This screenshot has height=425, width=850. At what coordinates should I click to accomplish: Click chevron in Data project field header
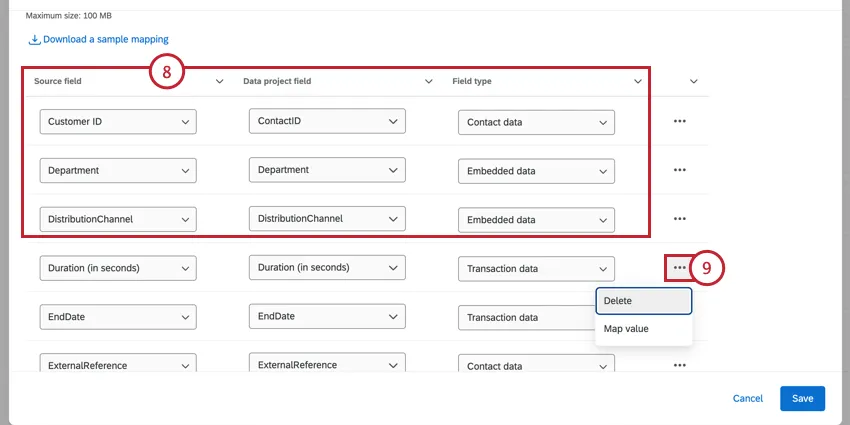click(x=429, y=81)
